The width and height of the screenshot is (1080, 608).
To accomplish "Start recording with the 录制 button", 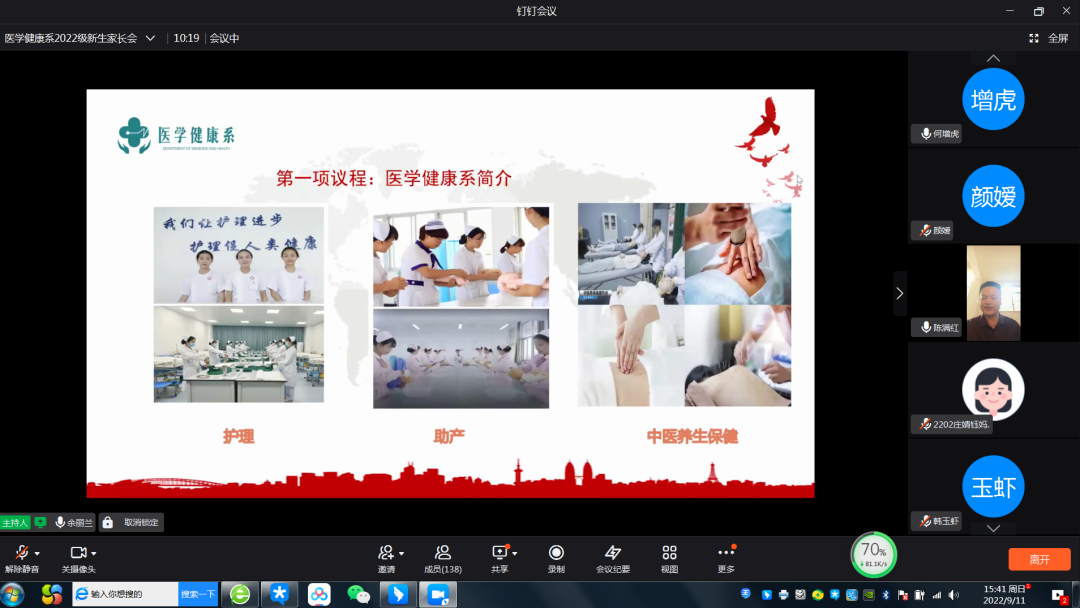I will click(556, 553).
